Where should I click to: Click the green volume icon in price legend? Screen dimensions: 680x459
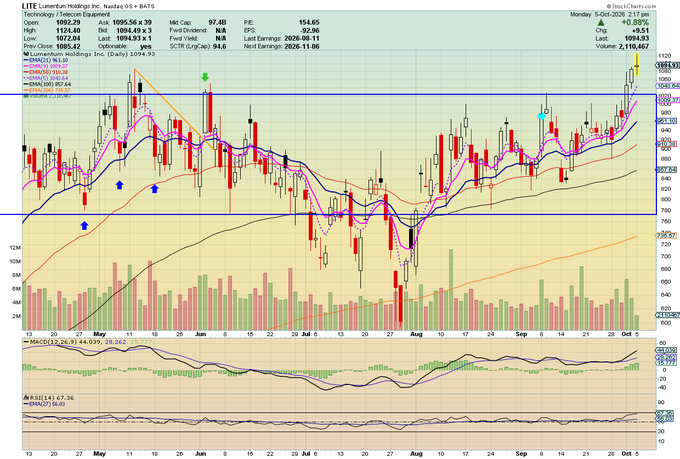(26, 96)
